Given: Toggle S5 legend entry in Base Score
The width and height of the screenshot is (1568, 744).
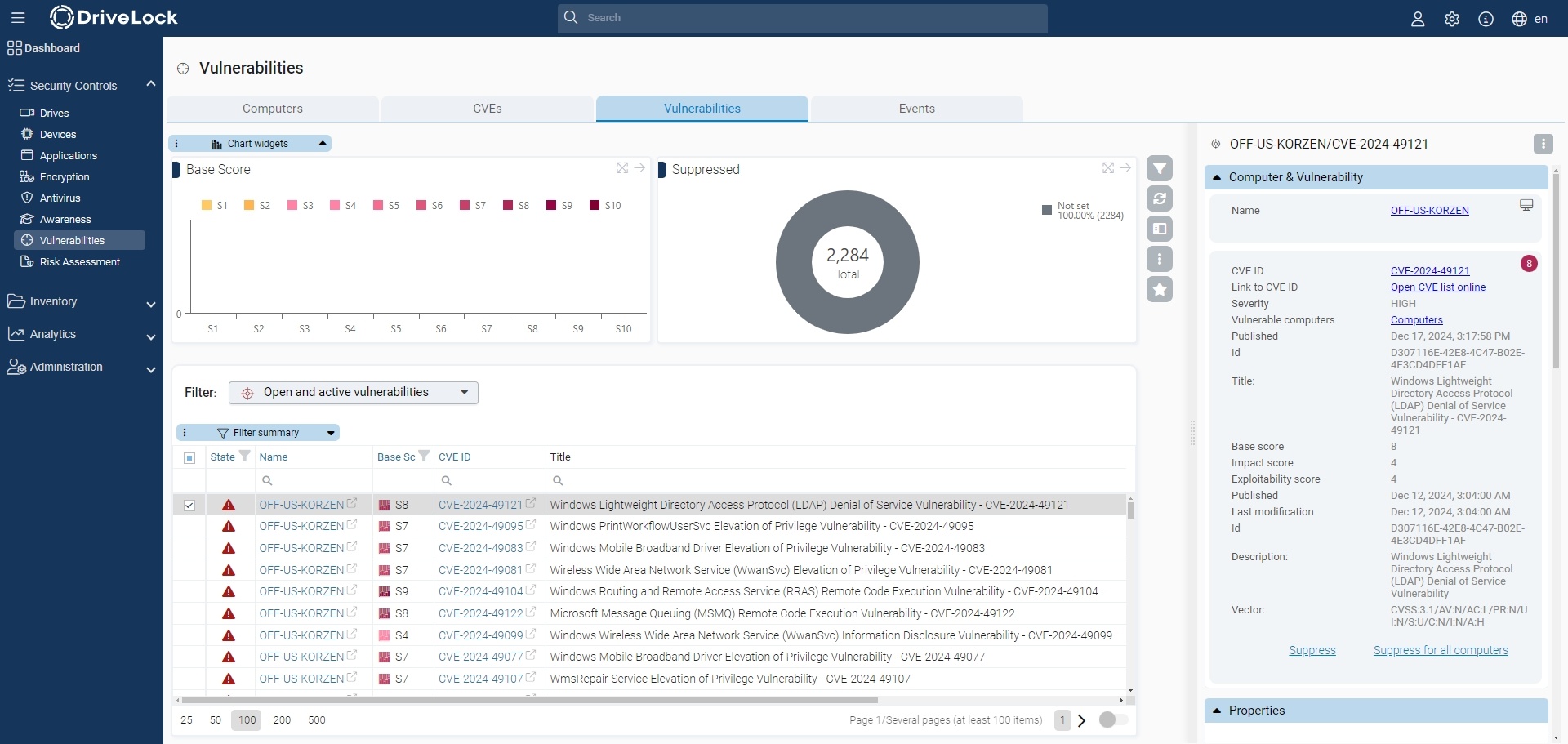Looking at the screenshot, I should [x=386, y=205].
